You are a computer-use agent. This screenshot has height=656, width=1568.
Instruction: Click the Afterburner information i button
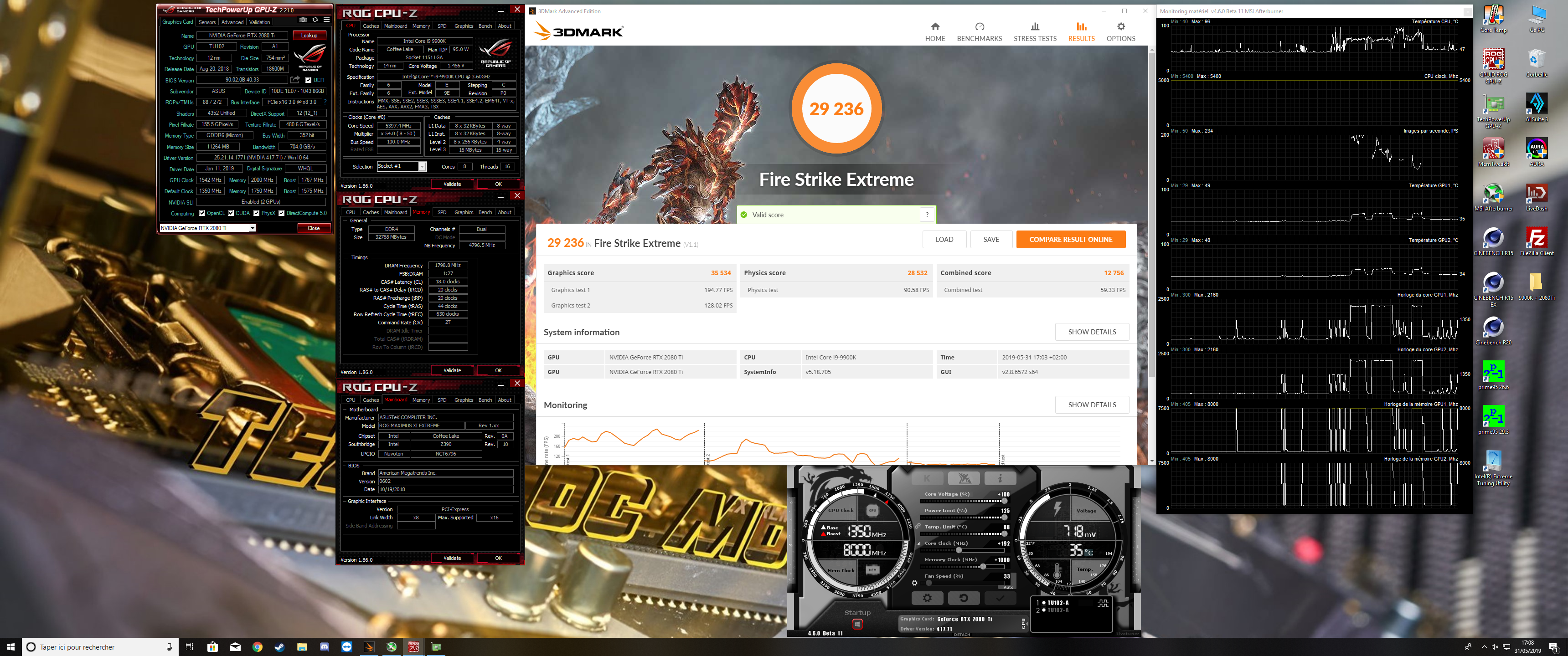pyautogui.click(x=1000, y=478)
